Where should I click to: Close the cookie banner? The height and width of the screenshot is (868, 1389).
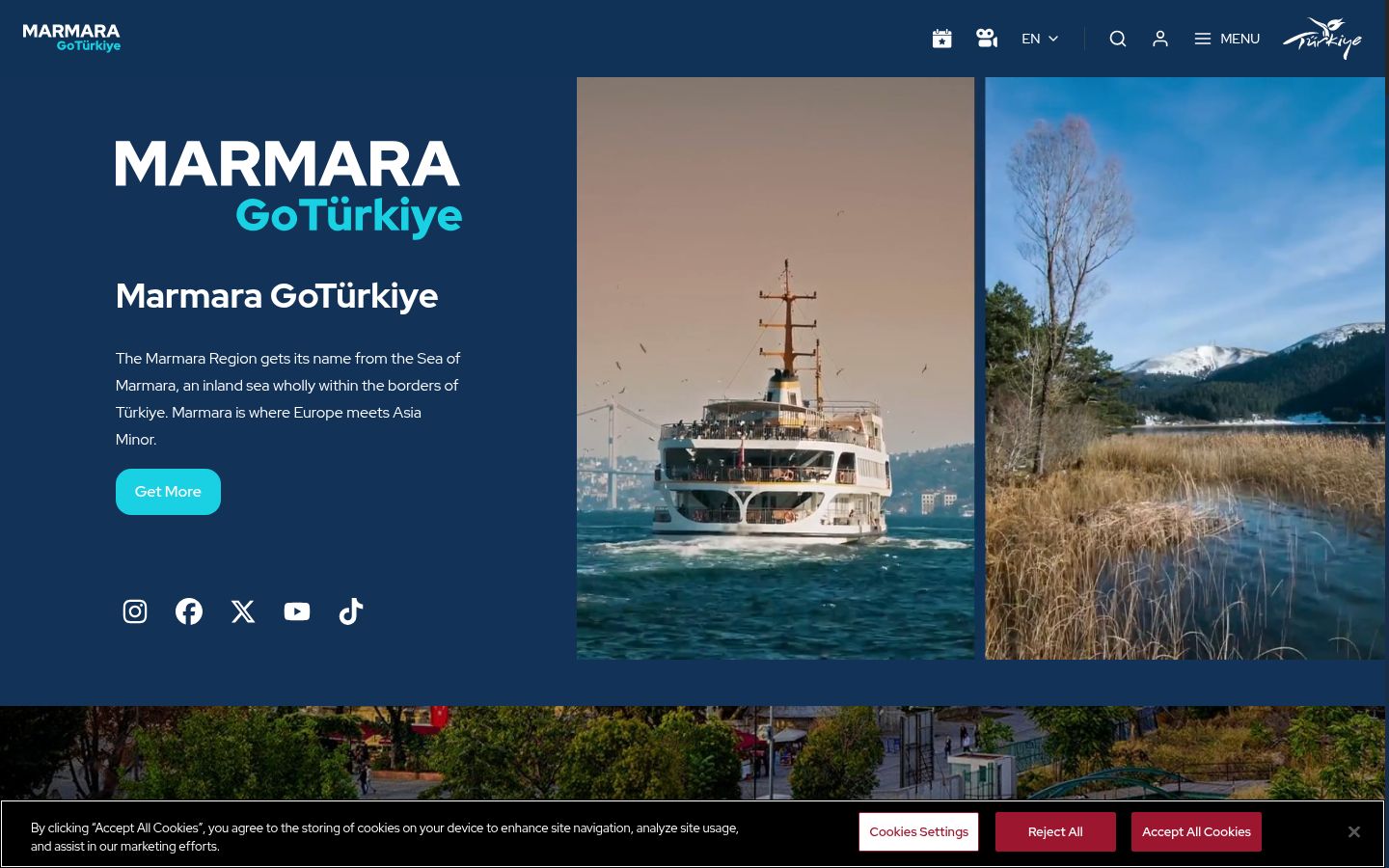click(x=1354, y=831)
